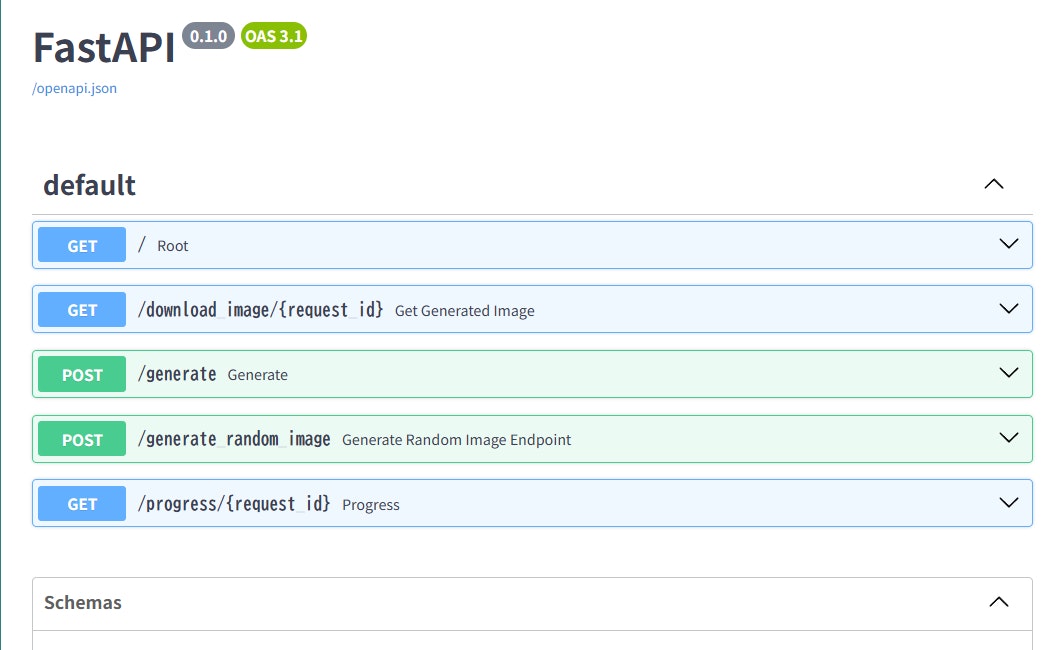
Task: Select the /generate_random_image path text
Action: click(234, 439)
